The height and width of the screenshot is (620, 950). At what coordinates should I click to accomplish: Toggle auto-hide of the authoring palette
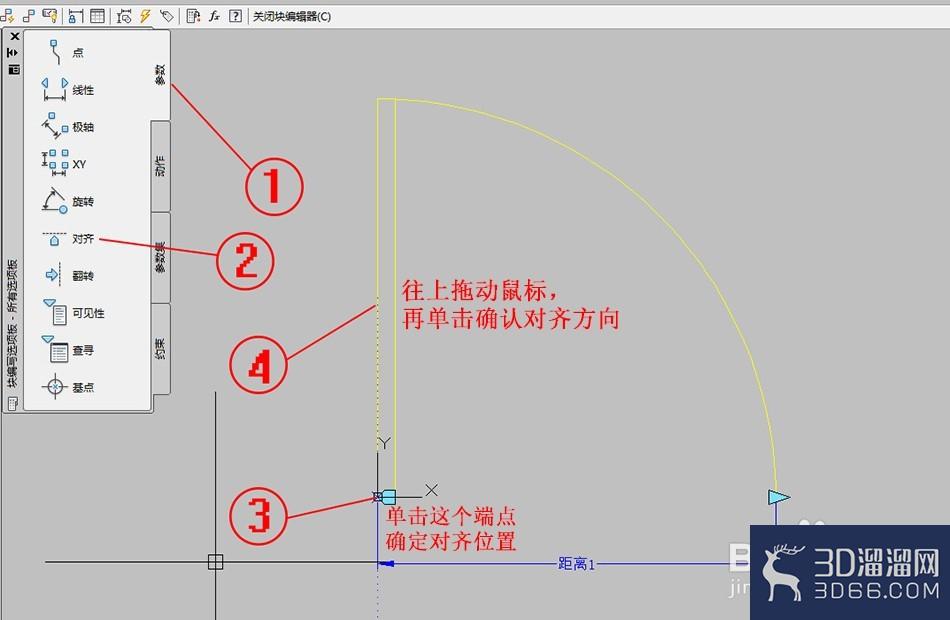tap(13, 53)
